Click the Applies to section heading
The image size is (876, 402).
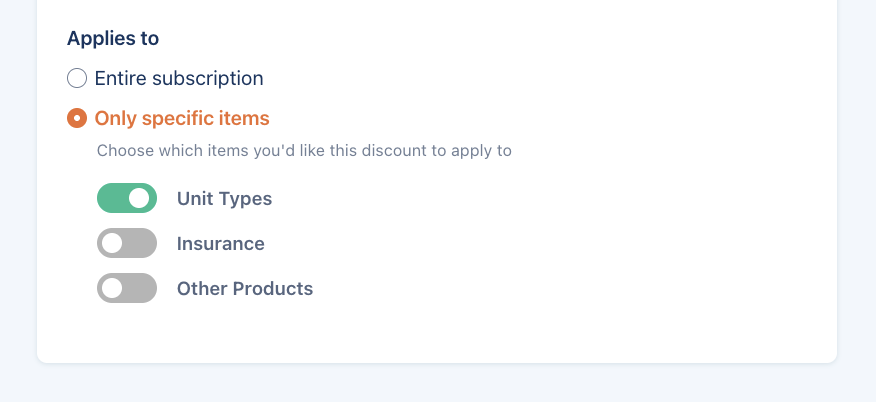pyautogui.click(x=113, y=39)
